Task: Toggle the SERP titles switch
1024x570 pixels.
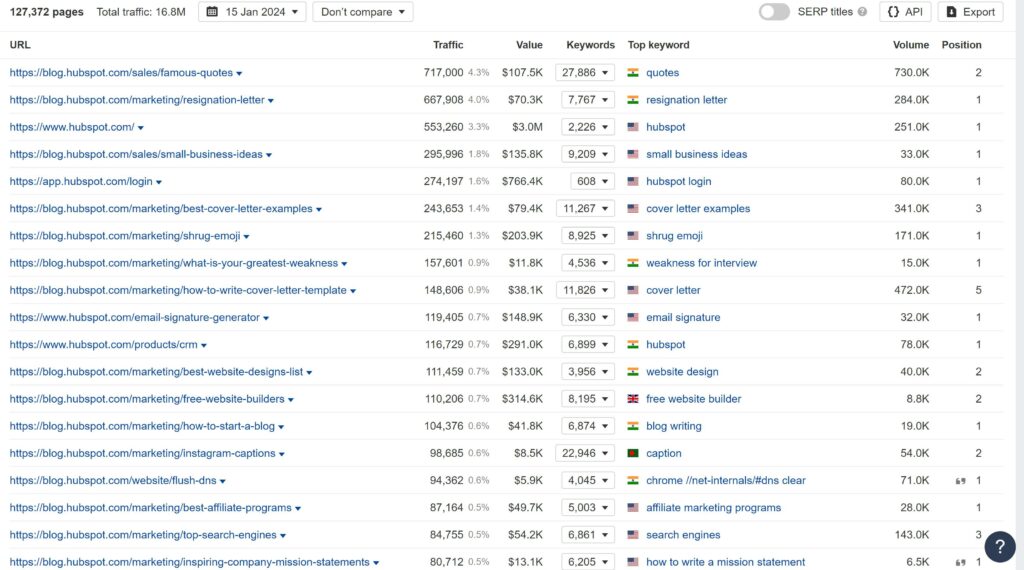Action: pyautogui.click(x=774, y=12)
